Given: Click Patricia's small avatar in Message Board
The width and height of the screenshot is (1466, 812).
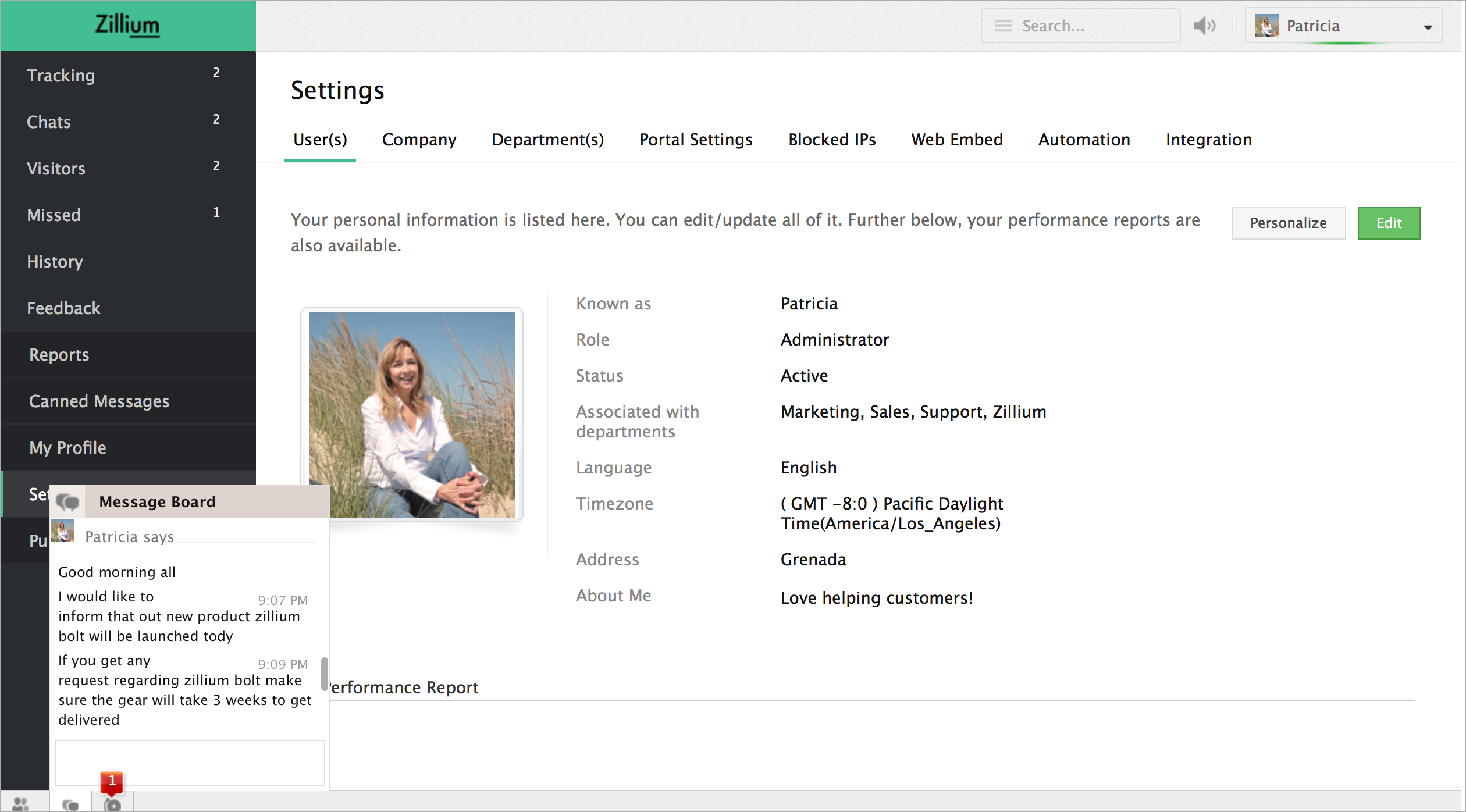Looking at the screenshot, I should click(x=63, y=530).
